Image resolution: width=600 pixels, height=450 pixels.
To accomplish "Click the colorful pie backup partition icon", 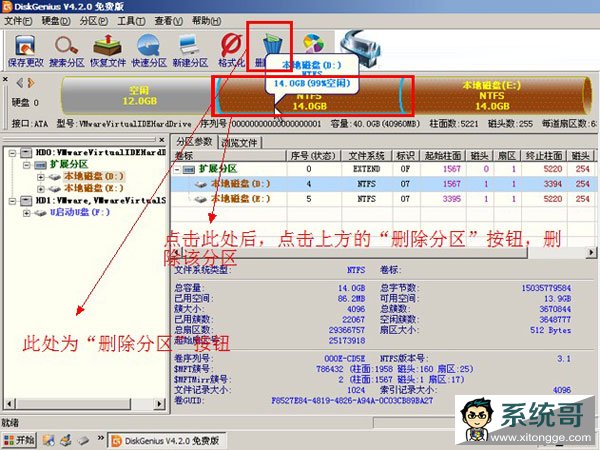I will [313, 43].
